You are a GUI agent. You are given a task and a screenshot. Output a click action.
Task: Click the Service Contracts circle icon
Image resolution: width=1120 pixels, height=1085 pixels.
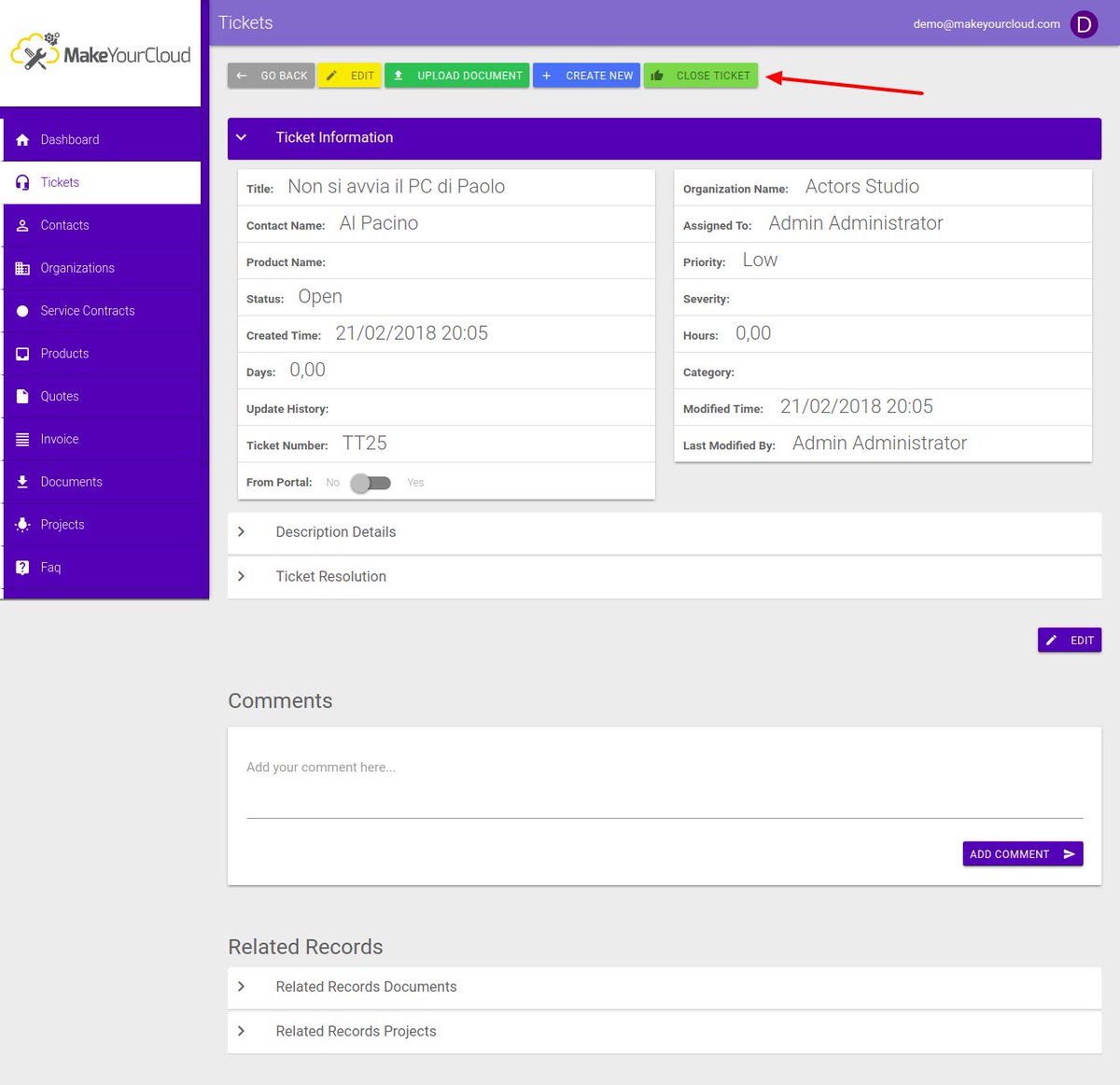tap(22, 311)
